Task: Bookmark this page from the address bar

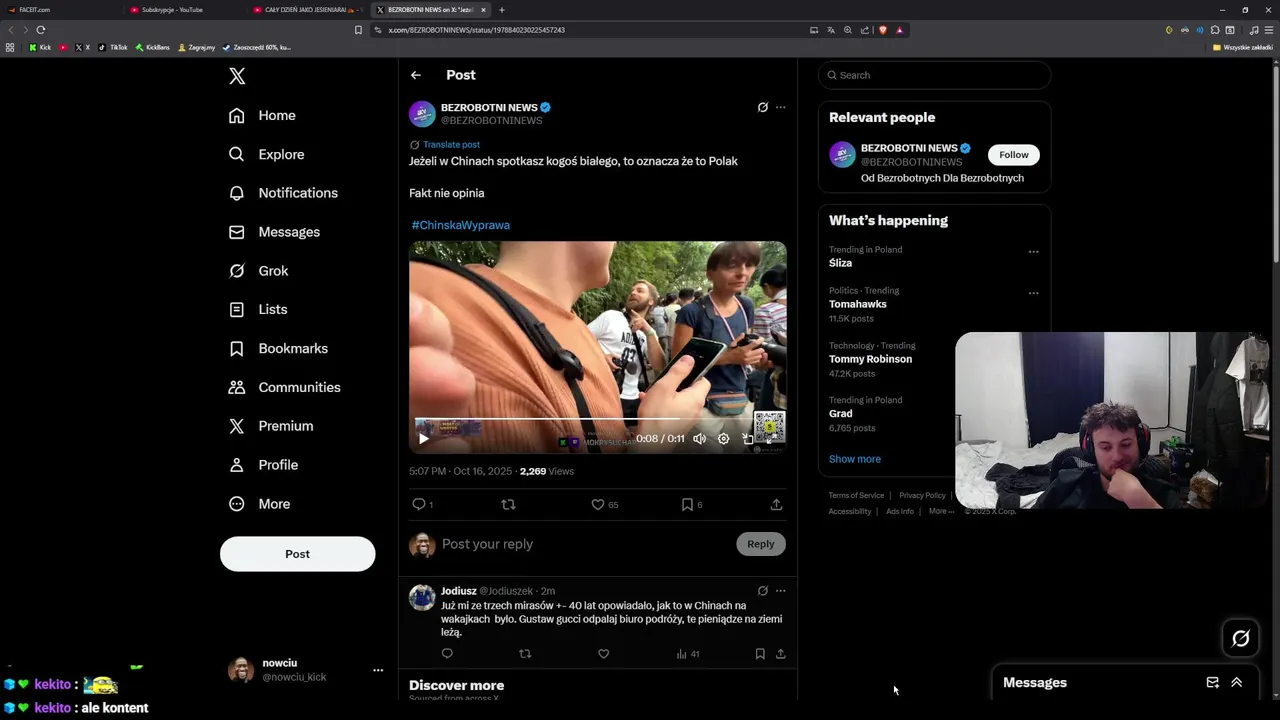Action: pos(358,30)
